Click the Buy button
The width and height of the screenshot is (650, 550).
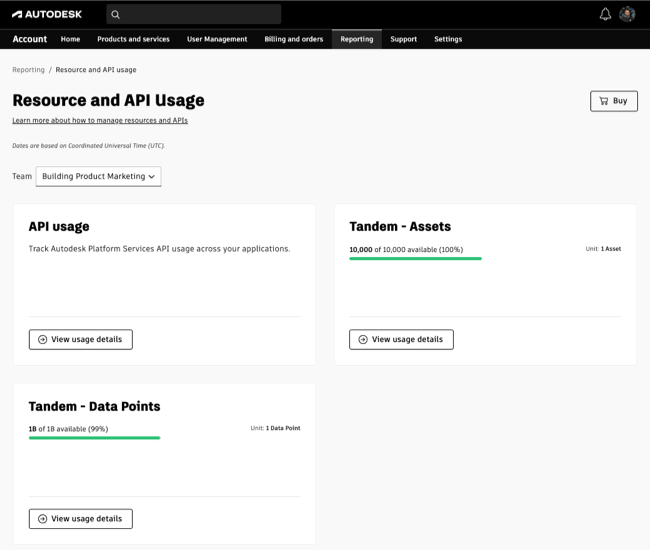point(614,101)
